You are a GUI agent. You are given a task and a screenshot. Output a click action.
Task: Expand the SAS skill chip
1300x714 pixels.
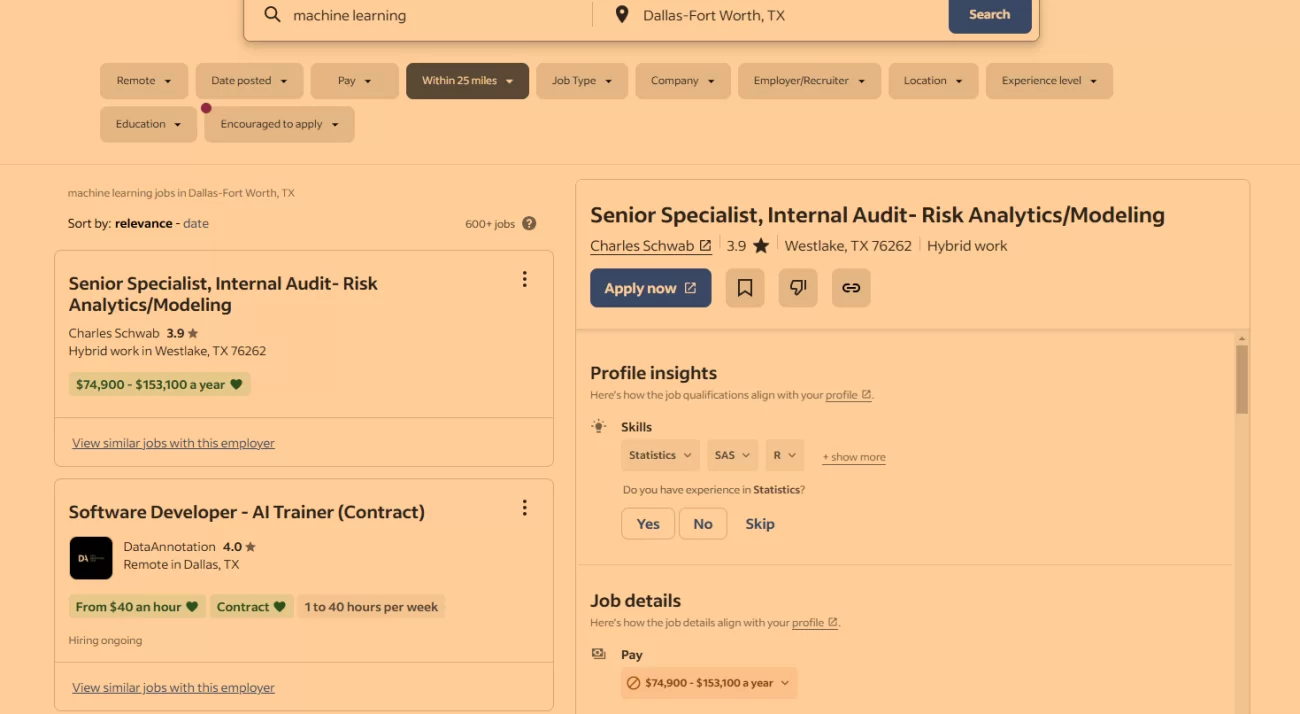coord(733,455)
